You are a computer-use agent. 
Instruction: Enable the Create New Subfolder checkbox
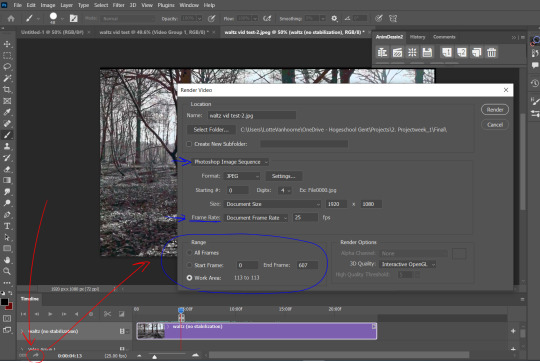(x=189, y=144)
